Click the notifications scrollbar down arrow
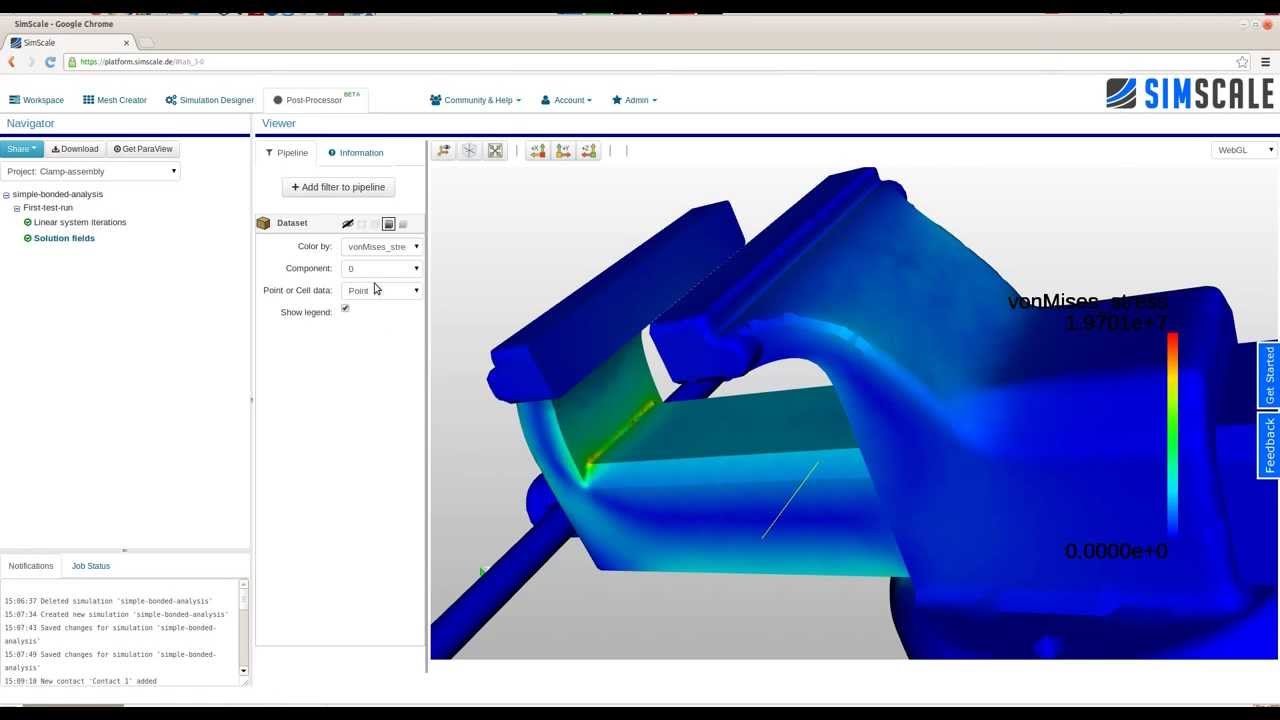This screenshot has height=720, width=1280. (x=244, y=671)
